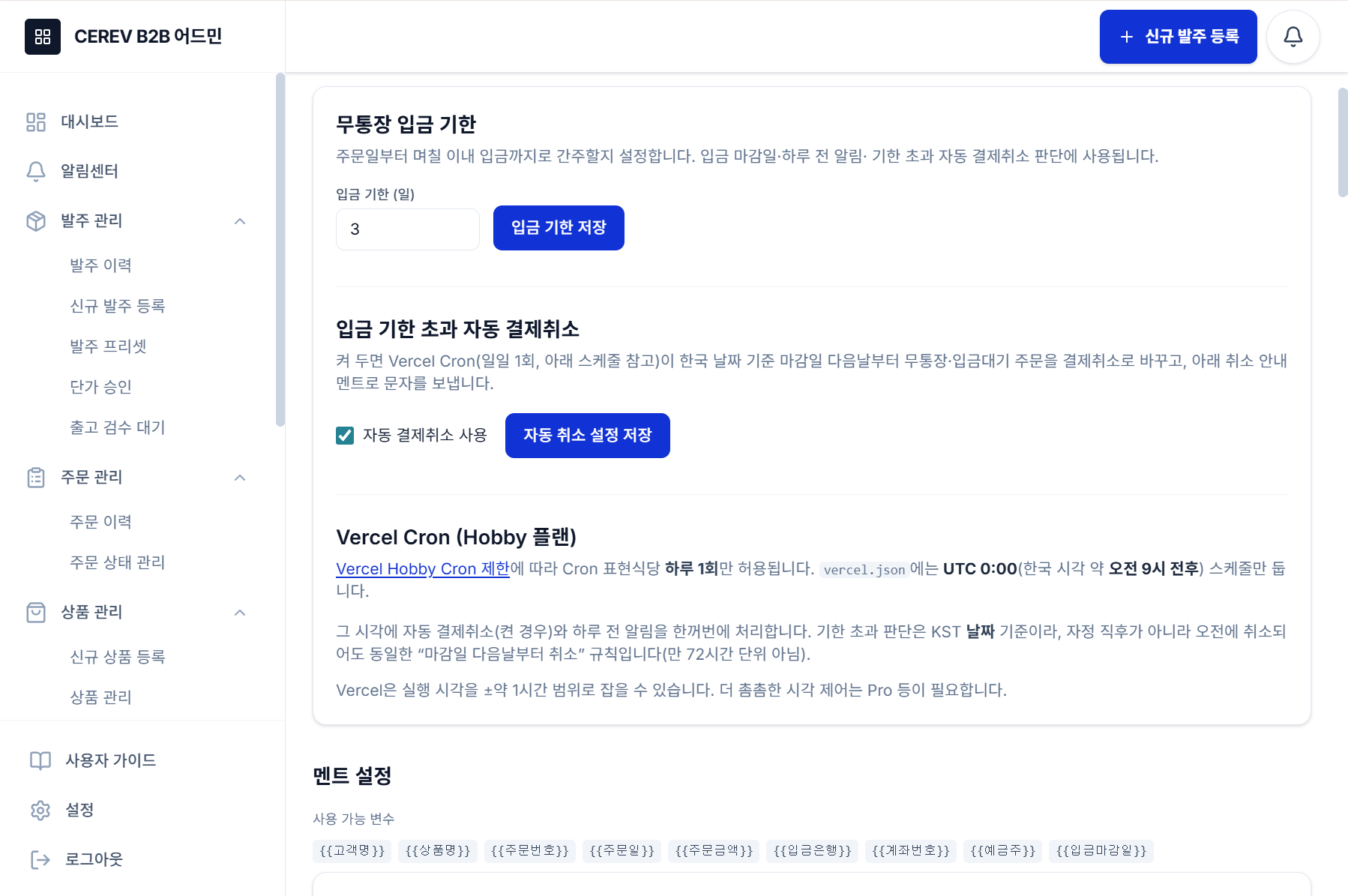Open notifications via top-right bell icon

click(1293, 36)
